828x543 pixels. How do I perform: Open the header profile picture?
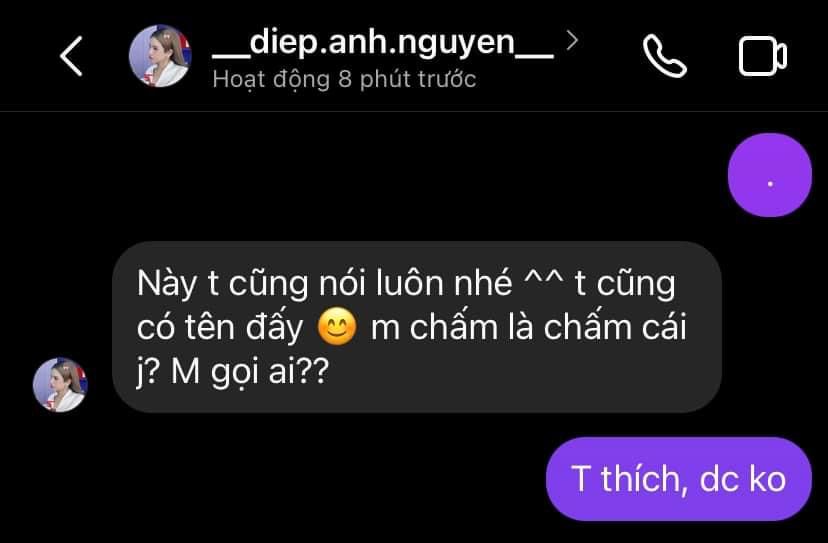tap(160, 55)
